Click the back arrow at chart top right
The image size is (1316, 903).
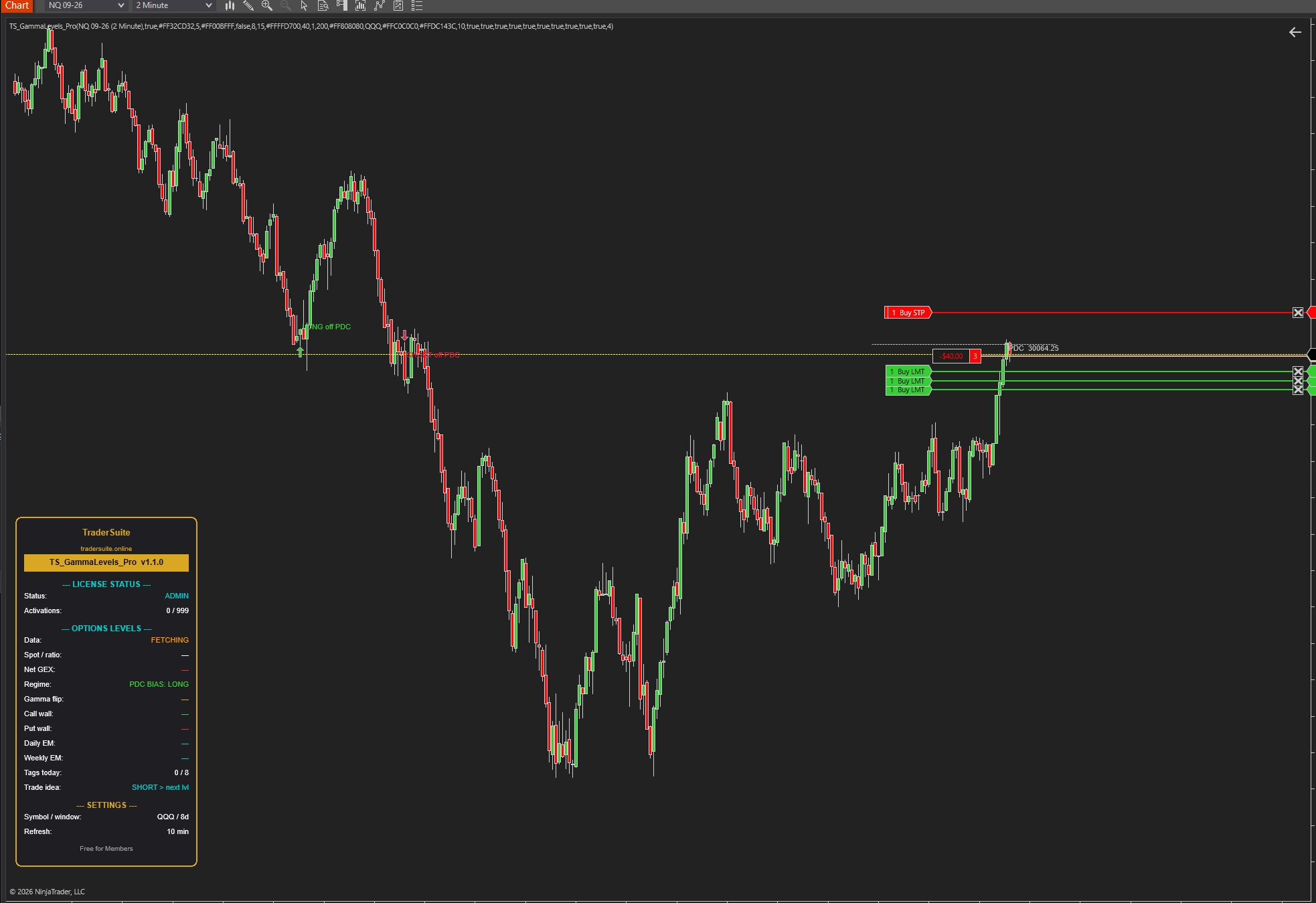pos(1295,32)
